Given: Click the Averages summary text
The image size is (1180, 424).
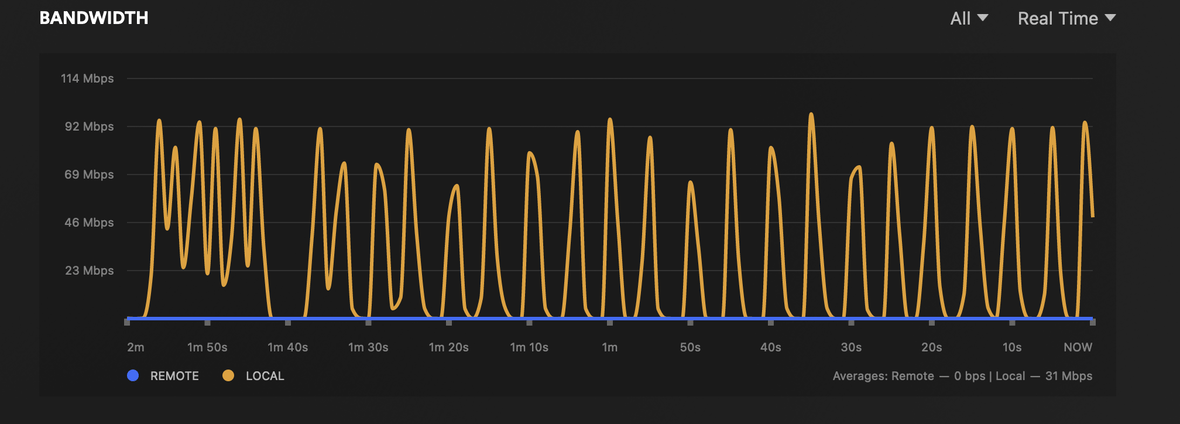Looking at the screenshot, I should tap(963, 376).
